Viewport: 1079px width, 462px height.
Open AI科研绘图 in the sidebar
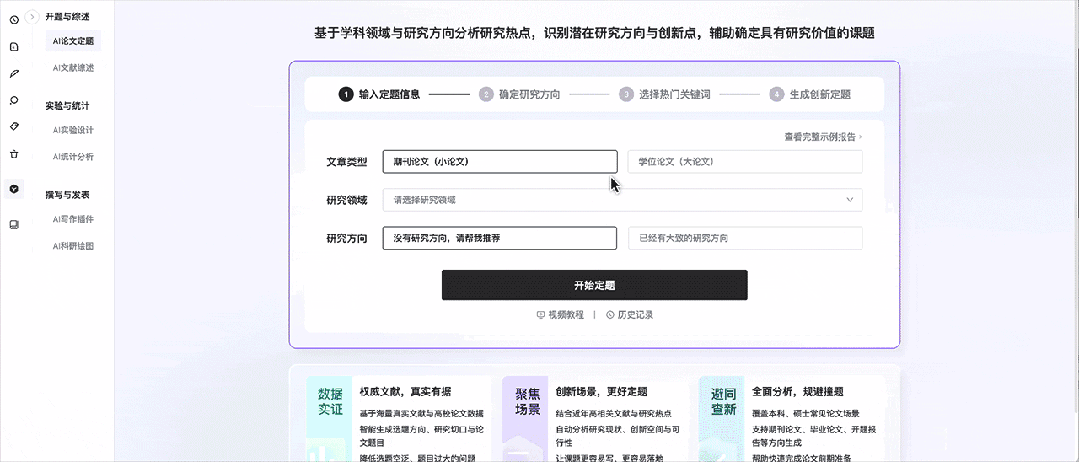tap(73, 246)
